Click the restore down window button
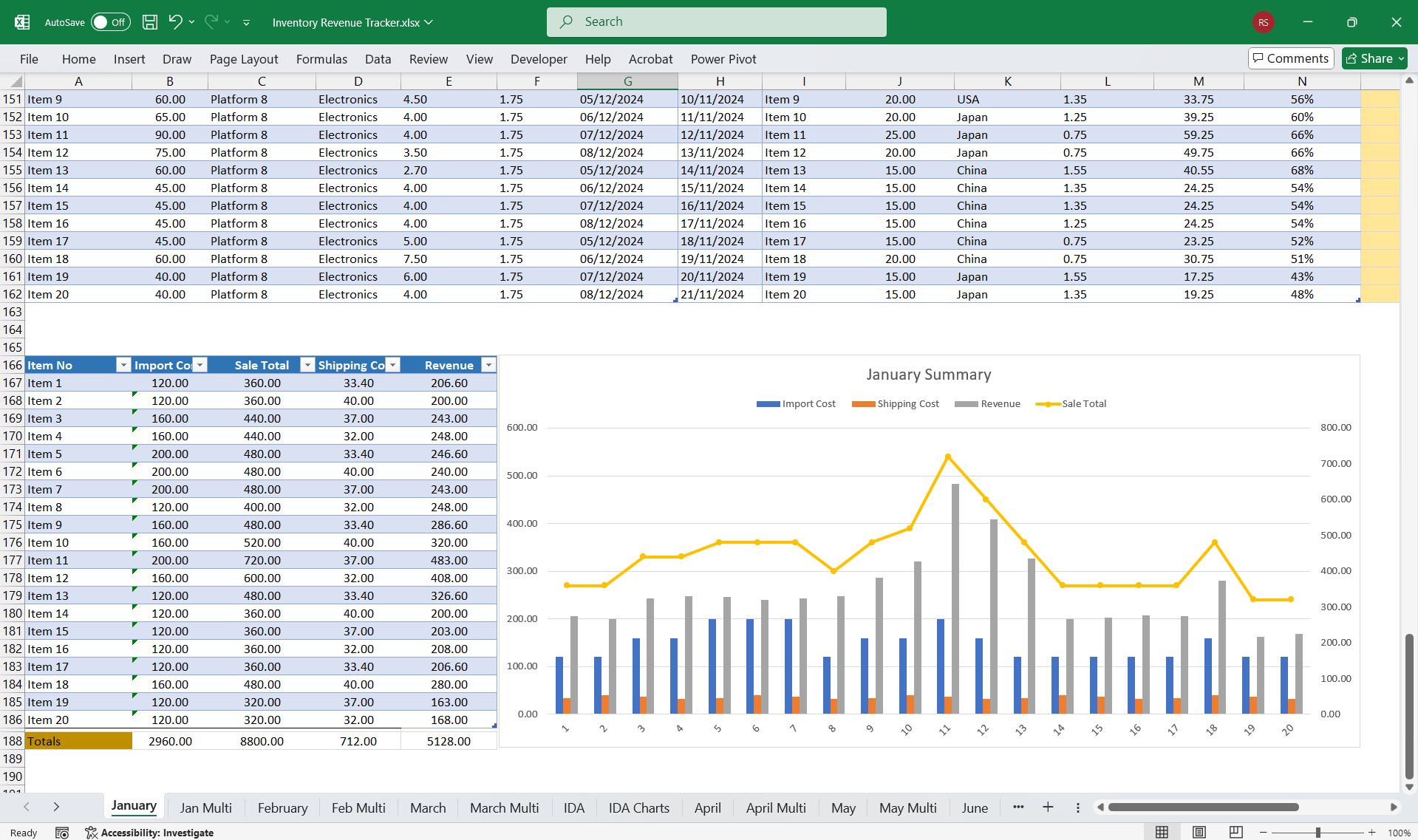 (x=1351, y=22)
